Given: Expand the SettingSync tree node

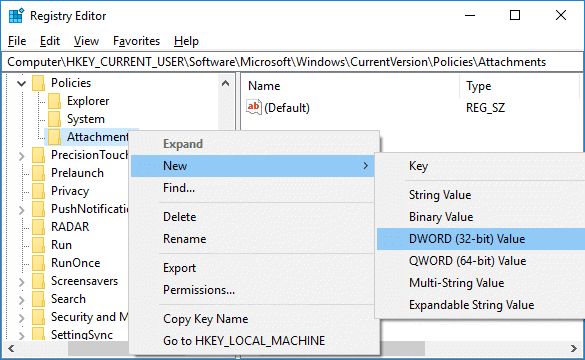Looking at the screenshot, I should [22, 335].
